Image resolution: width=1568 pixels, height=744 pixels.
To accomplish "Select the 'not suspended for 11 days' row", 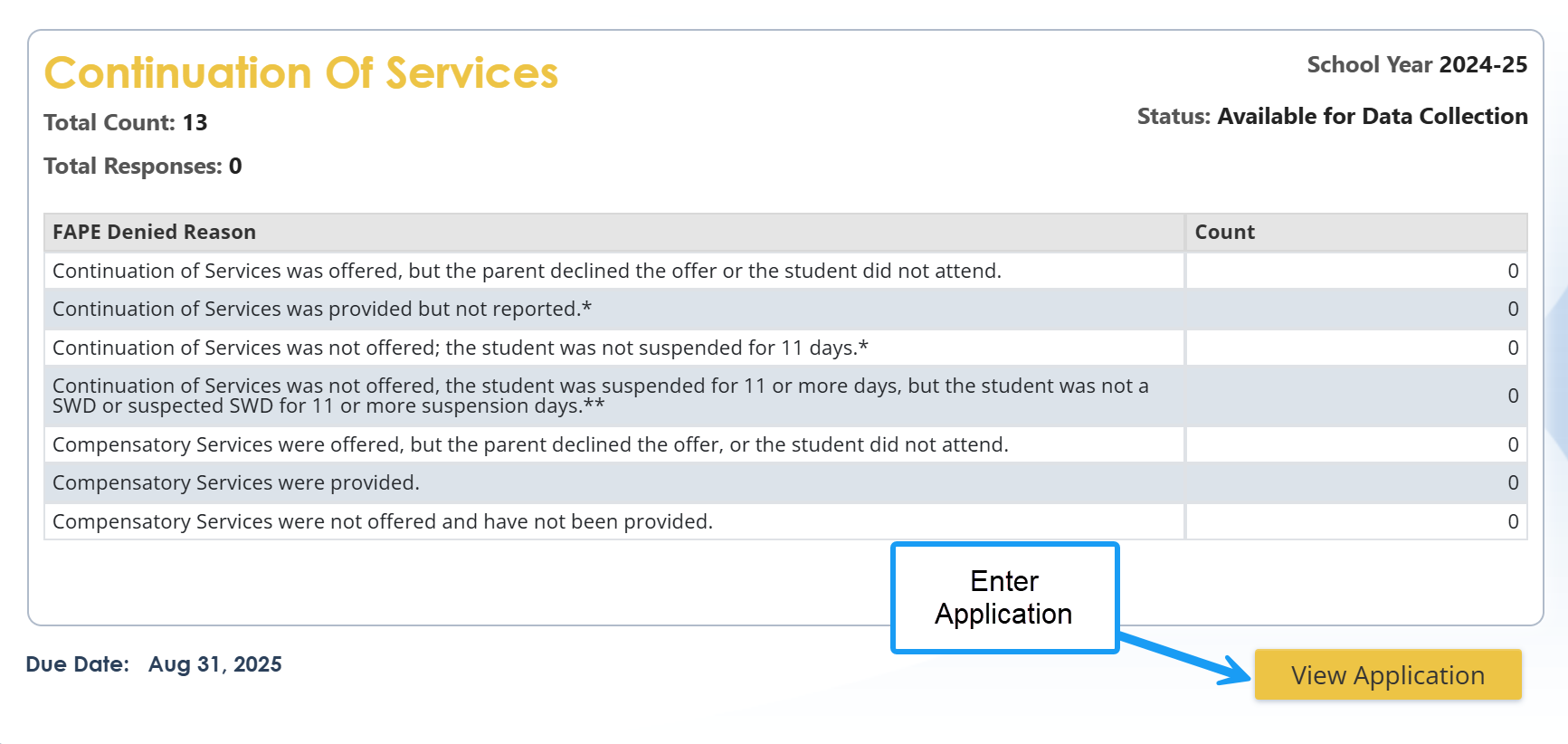I will [x=460, y=348].
